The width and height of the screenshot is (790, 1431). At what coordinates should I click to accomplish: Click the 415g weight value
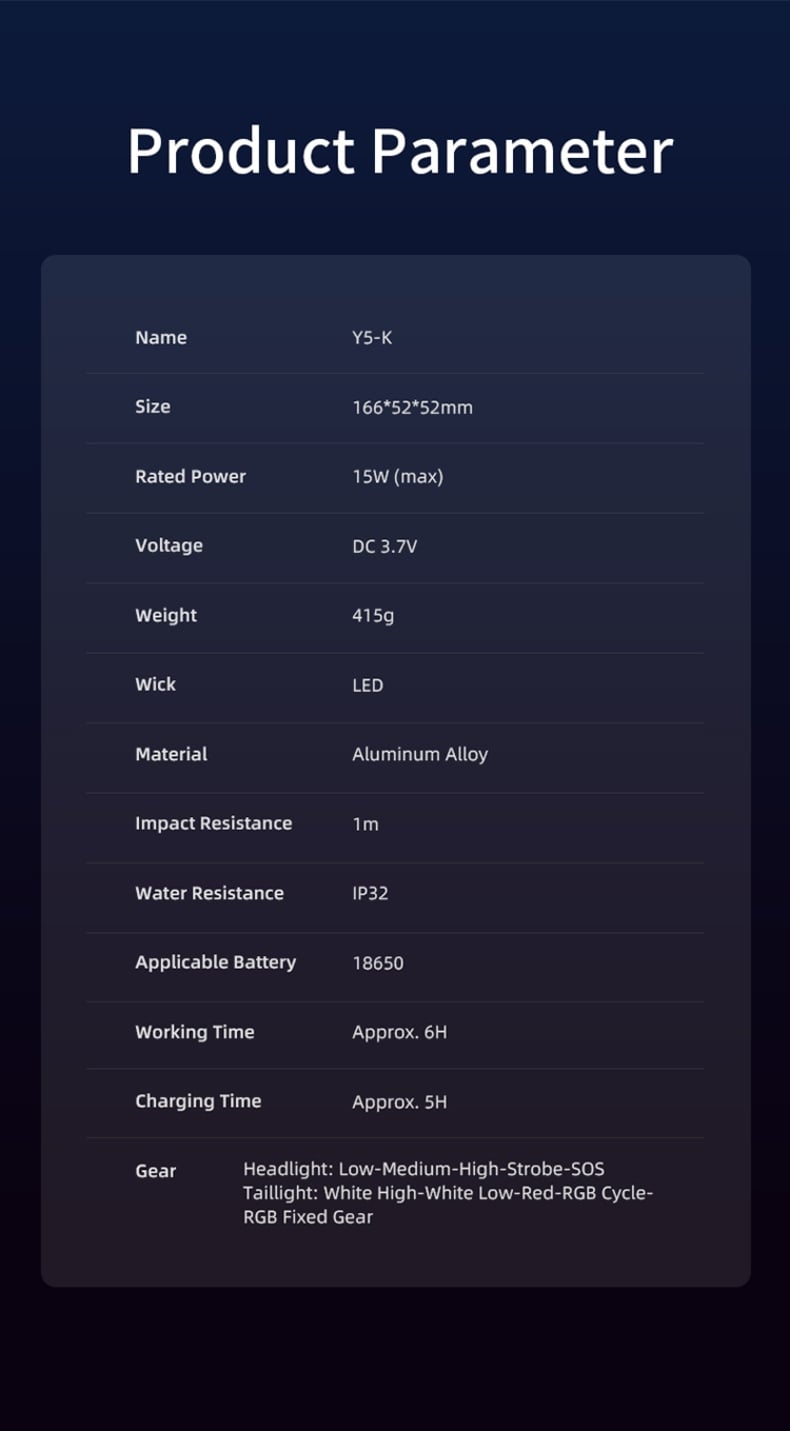tap(373, 616)
